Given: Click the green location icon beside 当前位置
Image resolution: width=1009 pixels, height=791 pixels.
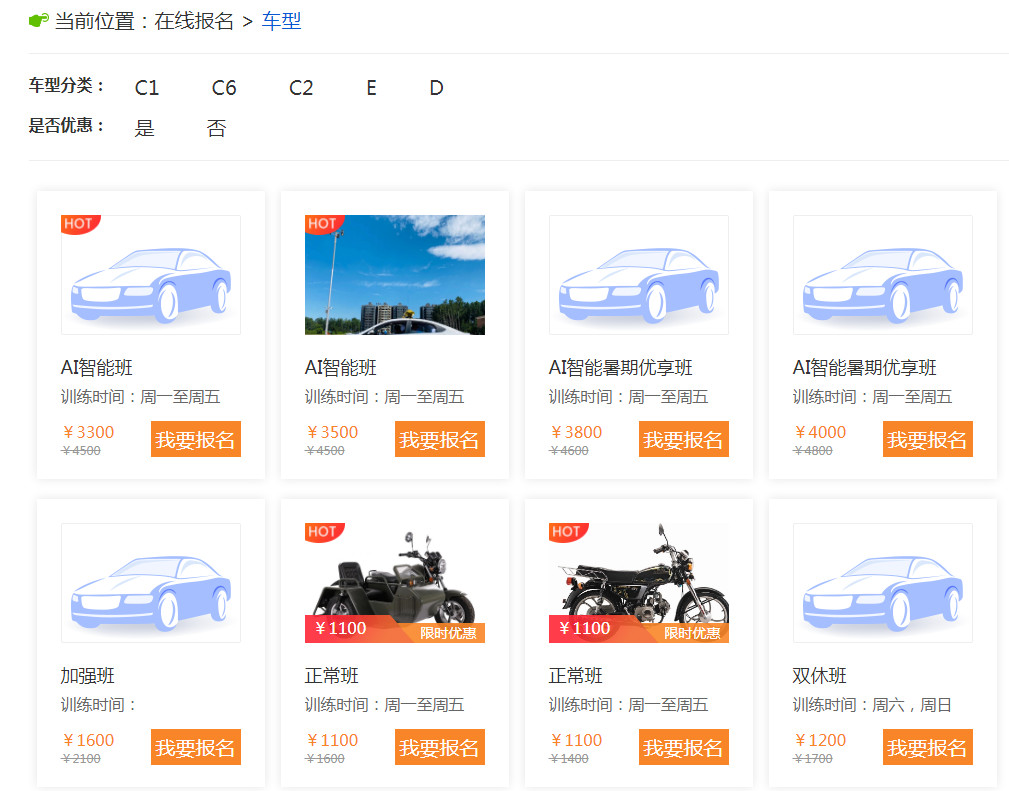Looking at the screenshot, I should coord(39,20).
